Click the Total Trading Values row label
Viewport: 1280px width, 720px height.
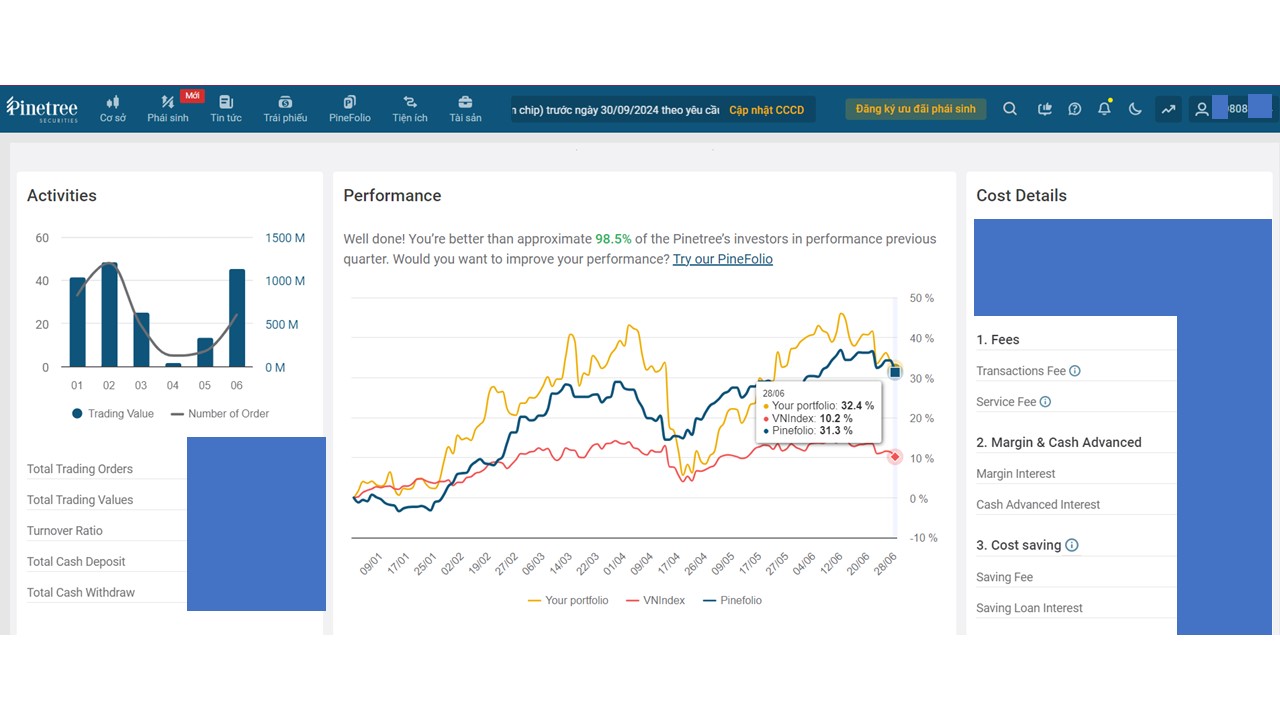80,500
